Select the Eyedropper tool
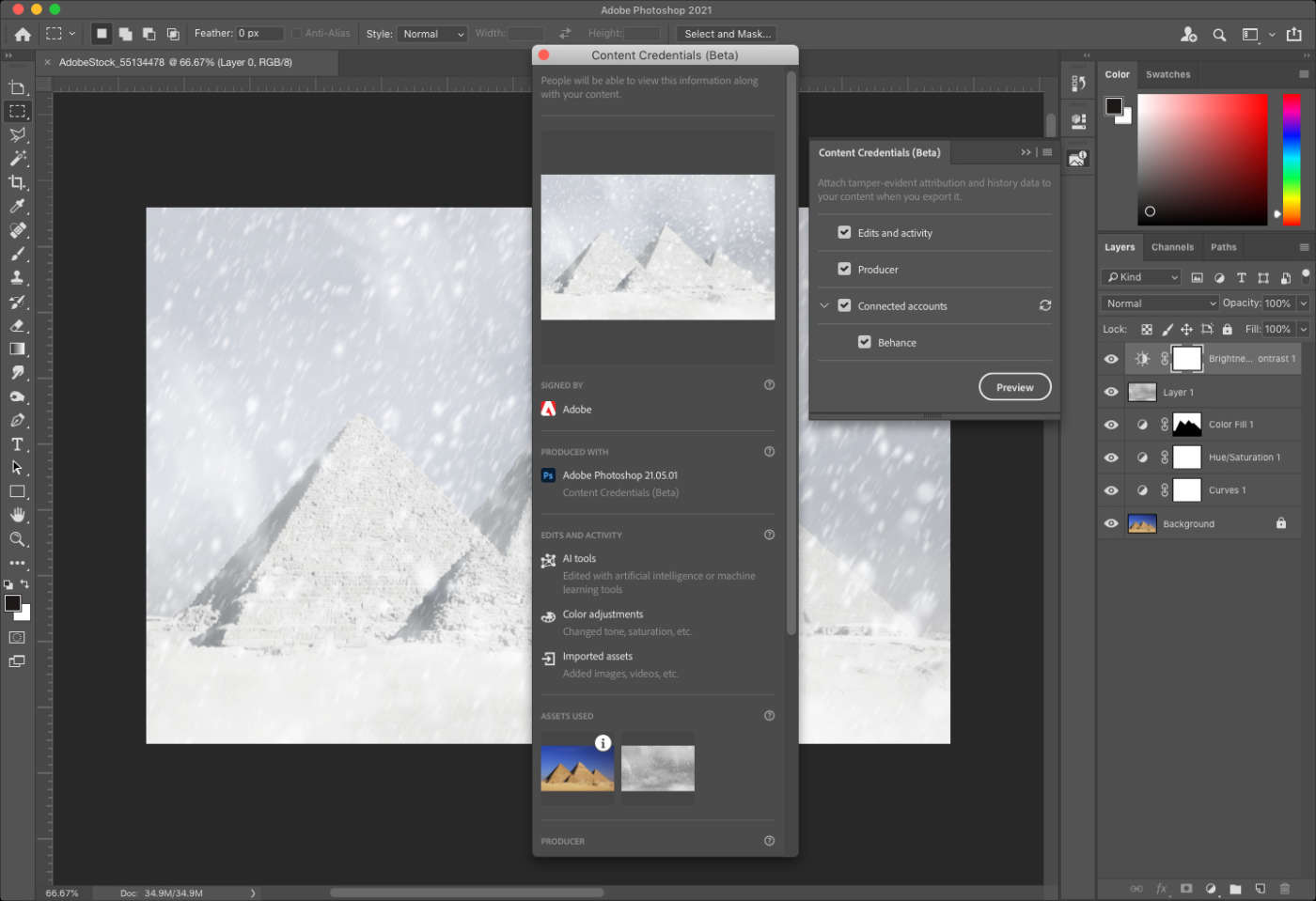1316x901 pixels. pyautogui.click(x=17, y=206)
